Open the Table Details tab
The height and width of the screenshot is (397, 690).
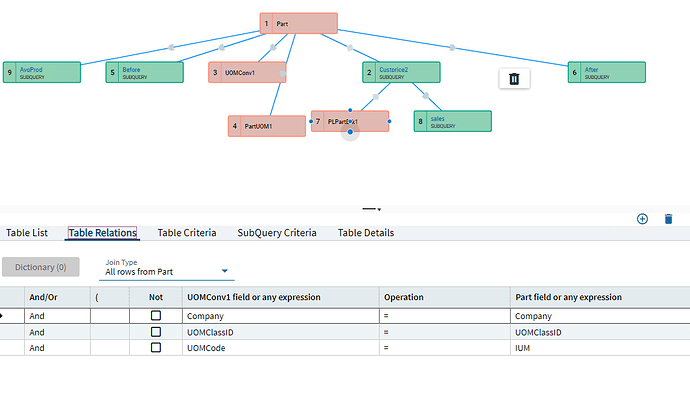pyautogui.click(x=366, y=233)
